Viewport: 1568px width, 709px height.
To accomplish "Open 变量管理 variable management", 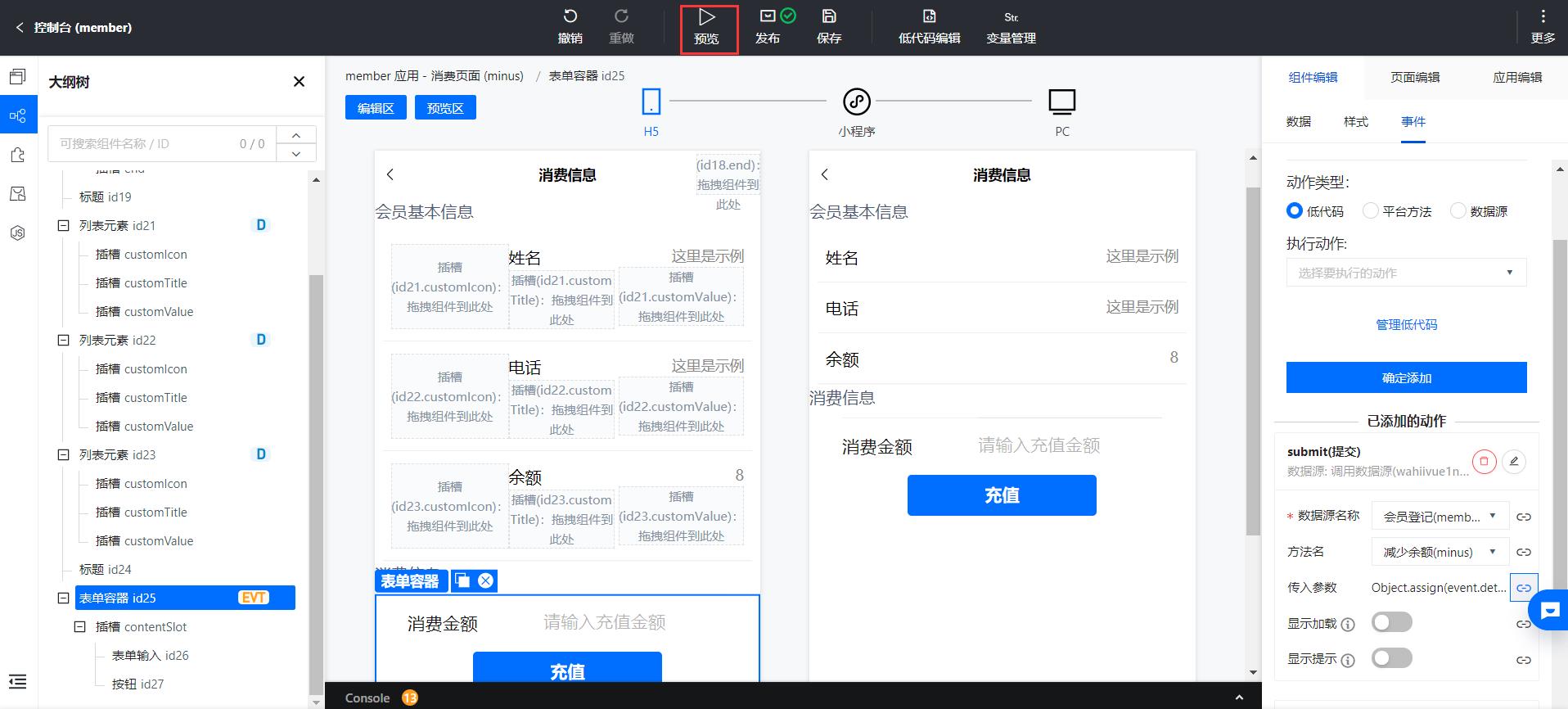I will pyautogui.click(x=1011, y=27).
